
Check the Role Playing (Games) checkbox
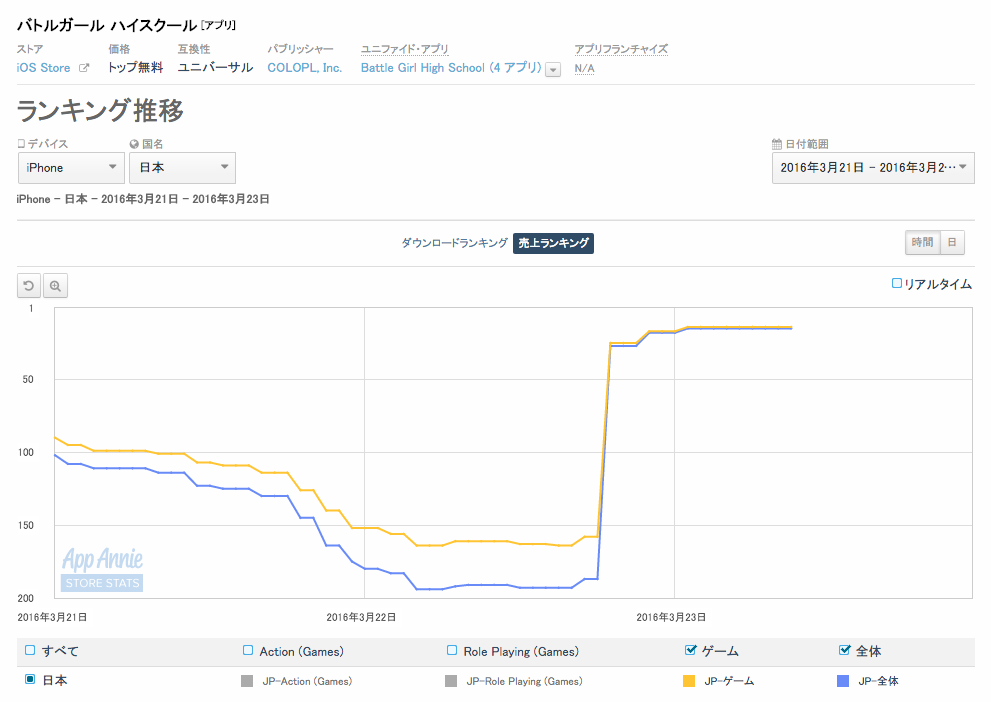click(452, 650)
